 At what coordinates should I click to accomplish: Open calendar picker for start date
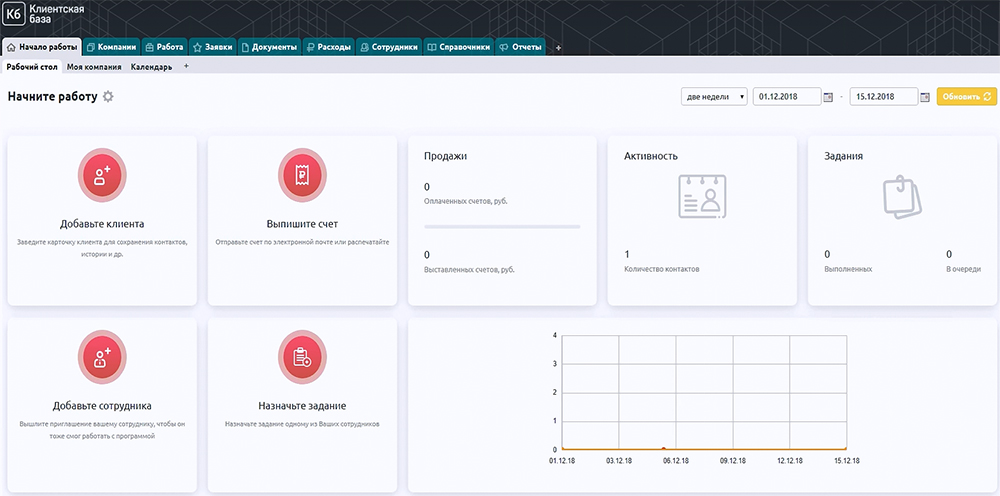pos(828,97)
